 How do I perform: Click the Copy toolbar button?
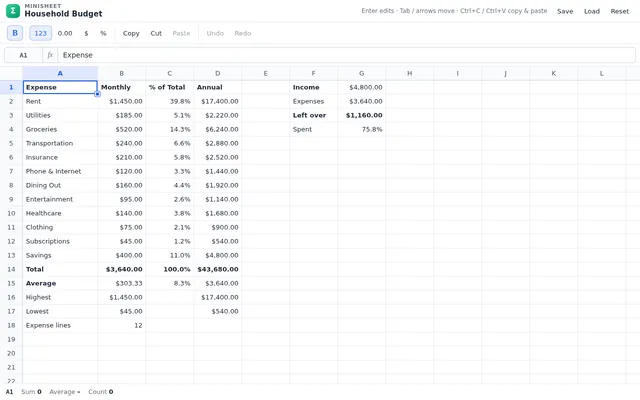[131, 33]
